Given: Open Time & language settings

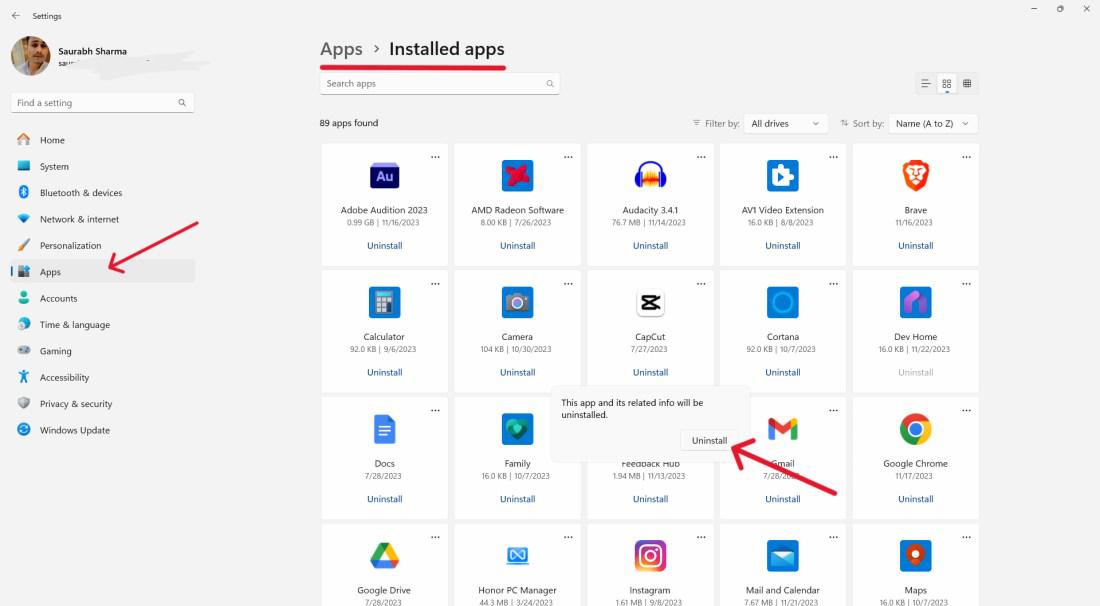Looking at the screenshot, I should coord(102,325).
